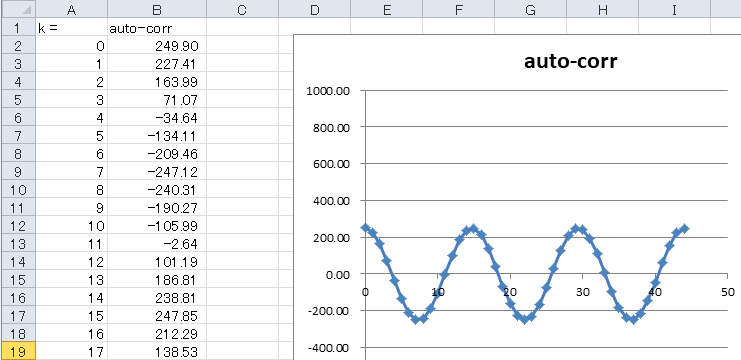Viewport: 741px width, 360px height.
Task: Click the last data marker near 44
Action: [x=684, y=228]
